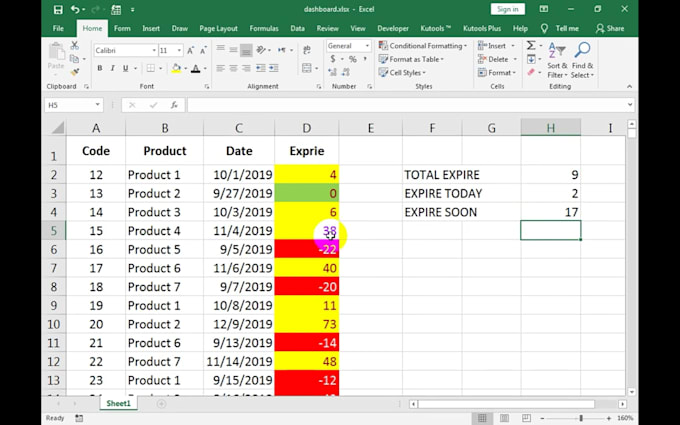Open Find & Select menu
680x425 pixels.
point(582,60)
